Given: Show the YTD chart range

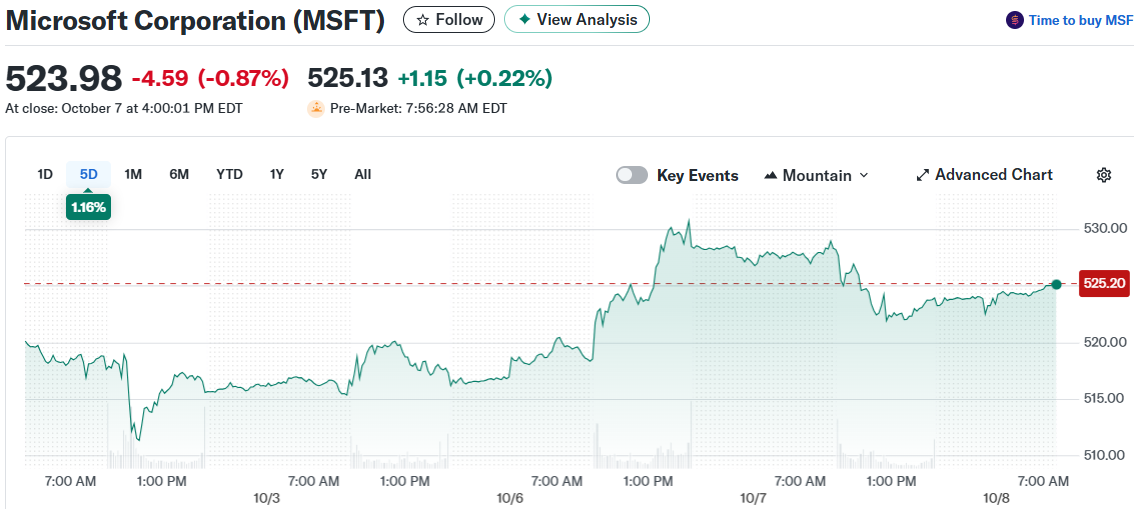Looking at the screenshot, I should pos(229,174).
